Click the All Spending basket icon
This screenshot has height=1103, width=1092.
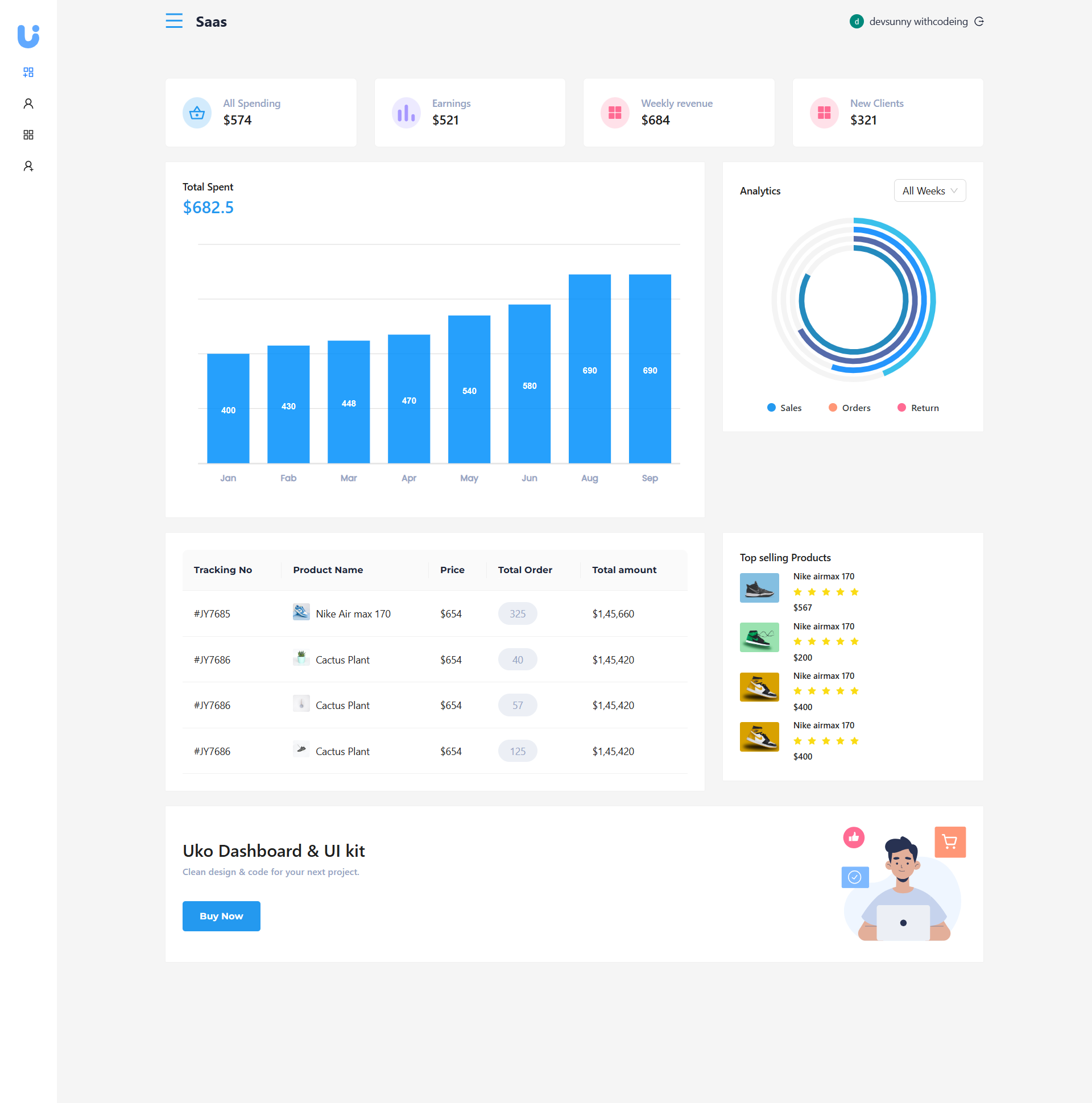(x=197, y=113)
